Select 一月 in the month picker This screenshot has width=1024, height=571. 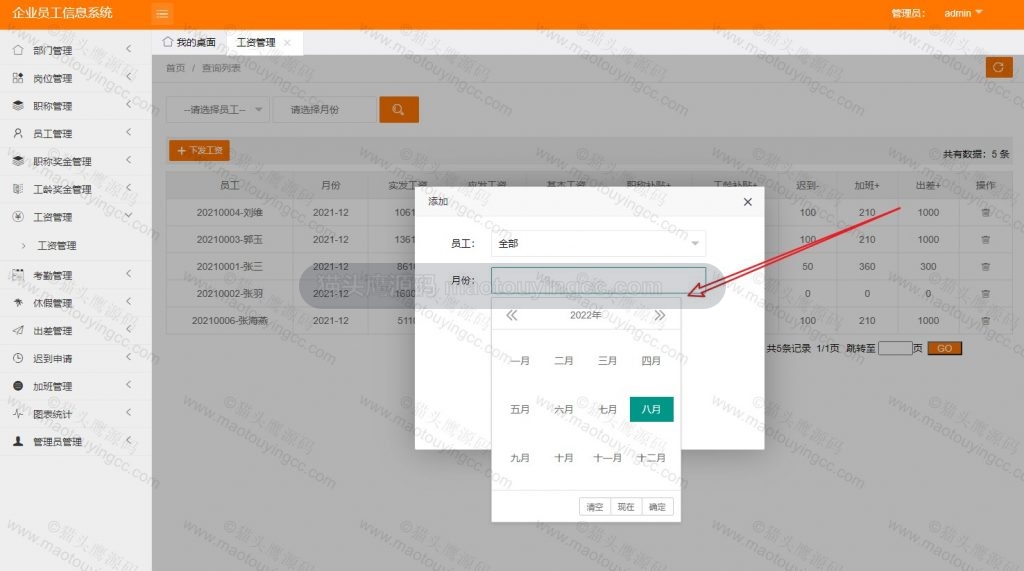(x=520, y=361)
